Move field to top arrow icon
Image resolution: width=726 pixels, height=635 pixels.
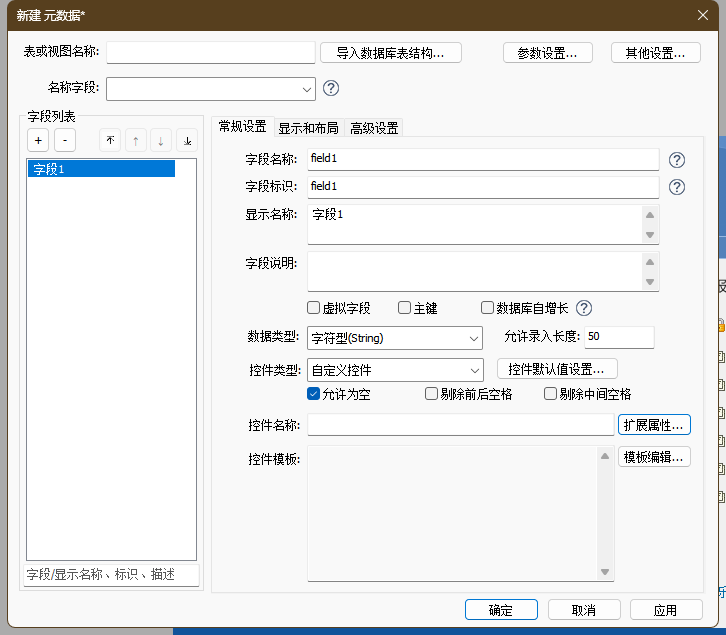click(x=110, y=141)
